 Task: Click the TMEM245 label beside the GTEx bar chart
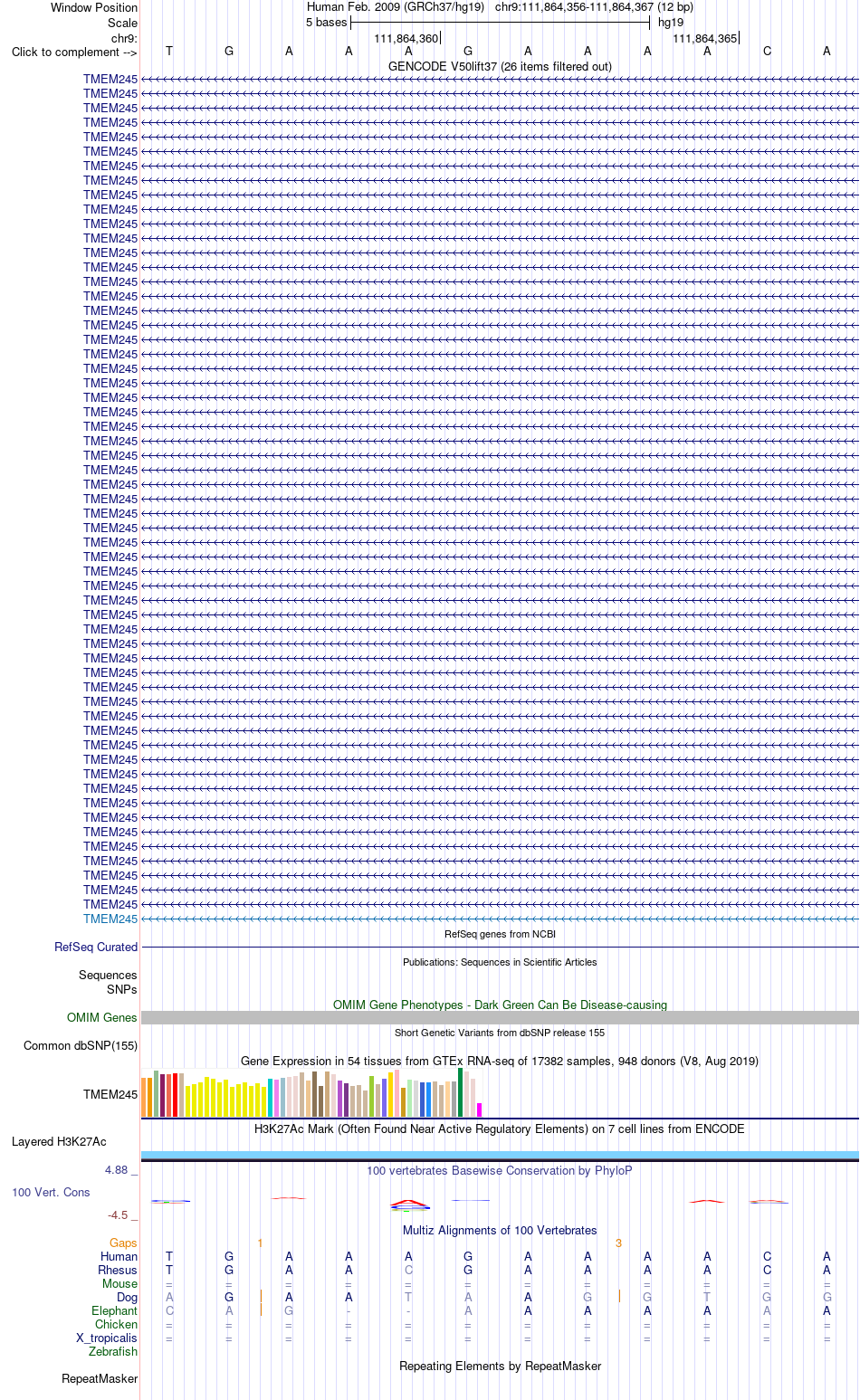110,1094
